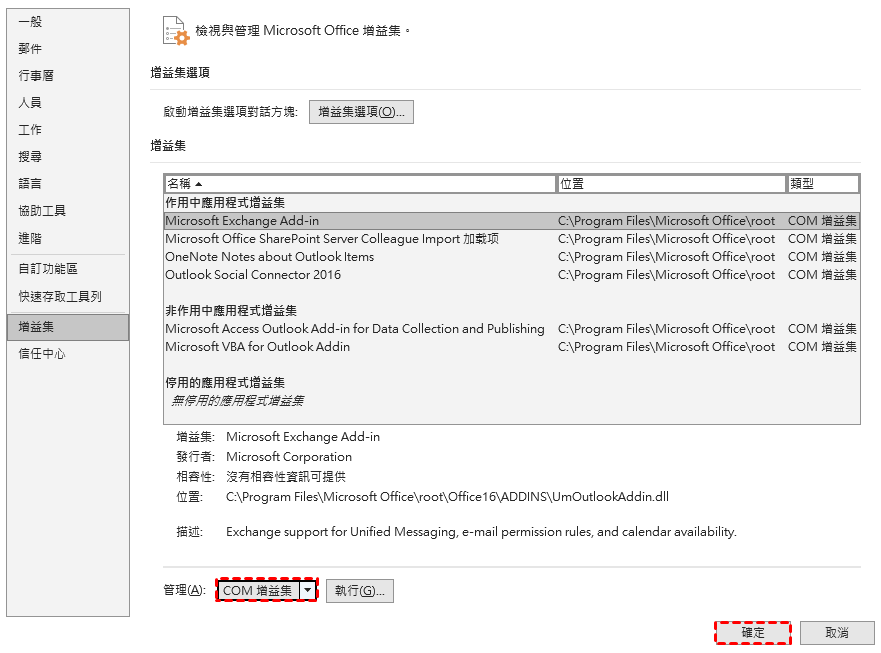Select the Microsoft Exchange Add-in row
881x653 pixels.
click(x=511, y=221)
